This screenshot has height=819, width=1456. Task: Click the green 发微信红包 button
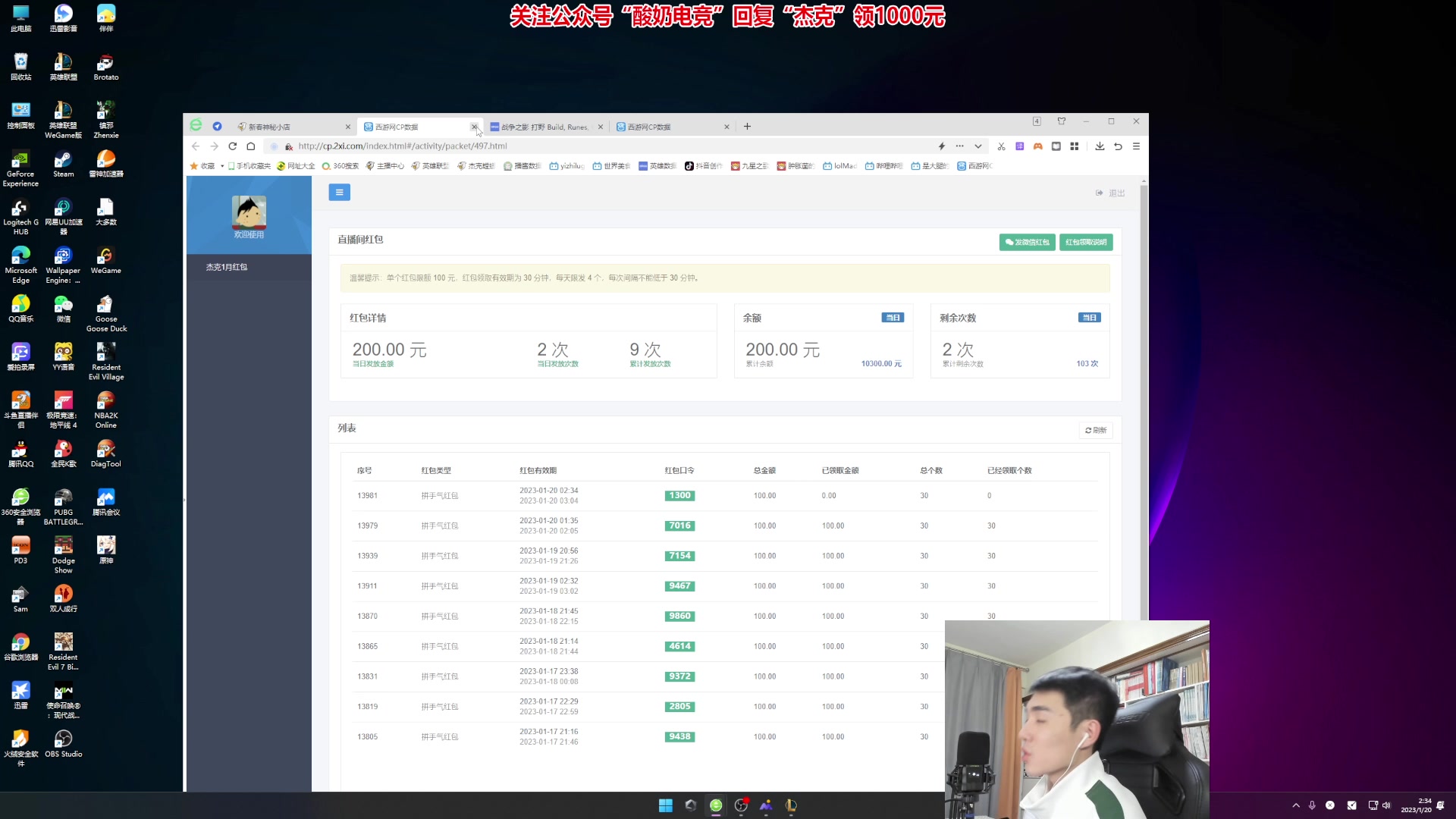(1027, 242)
